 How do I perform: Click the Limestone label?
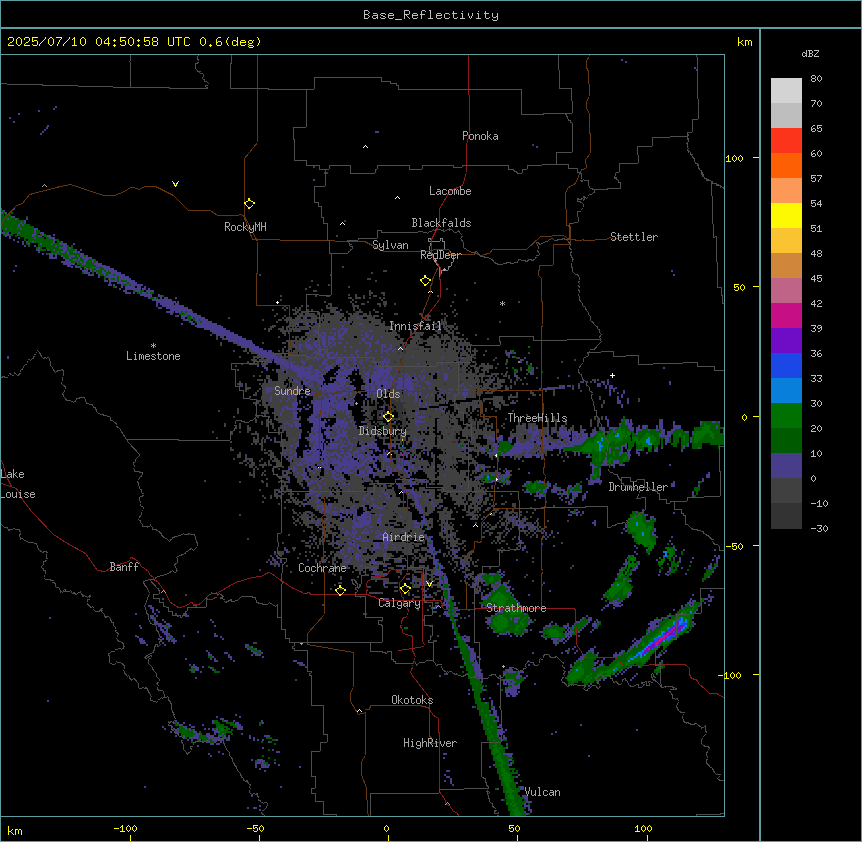click(x=153, y=356)
